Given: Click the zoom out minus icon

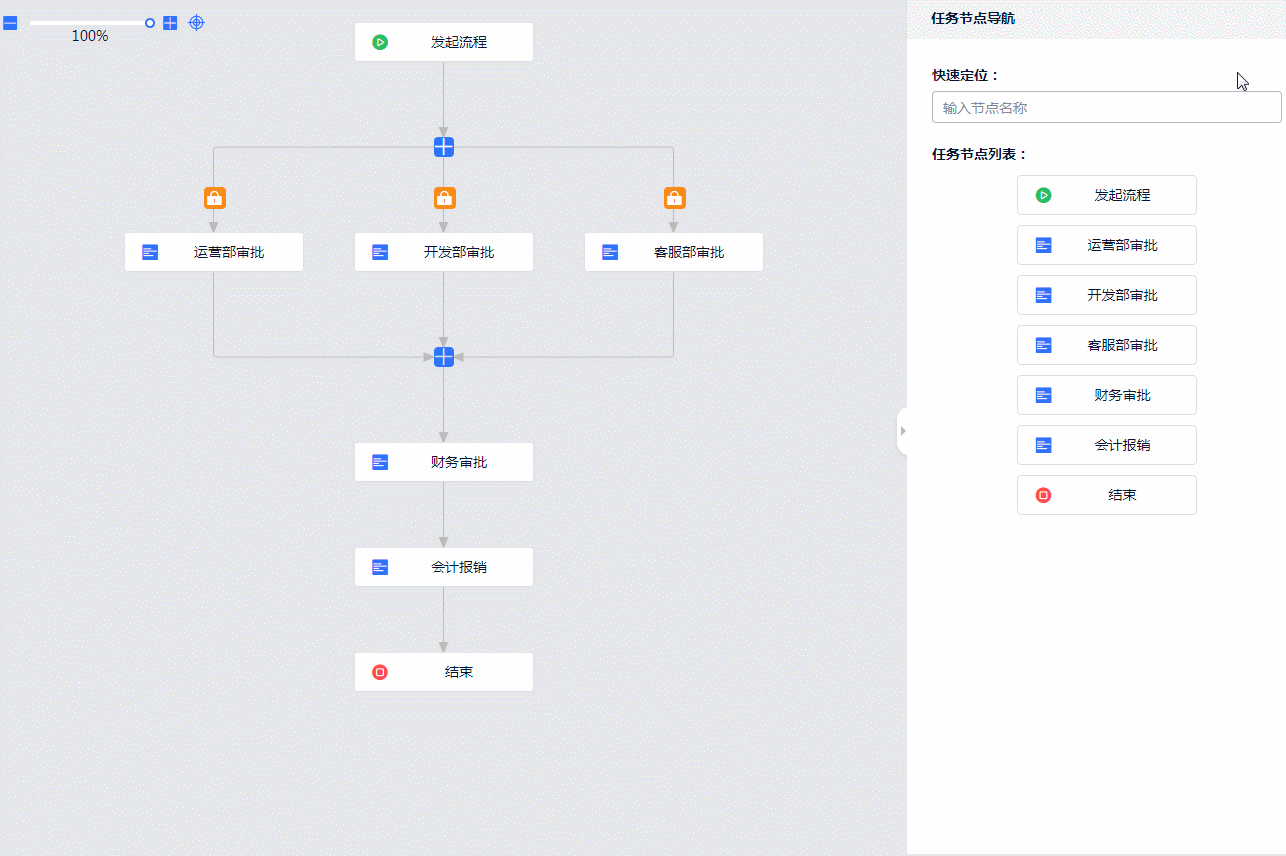Looking at the screenshot, I should (10, 23).
